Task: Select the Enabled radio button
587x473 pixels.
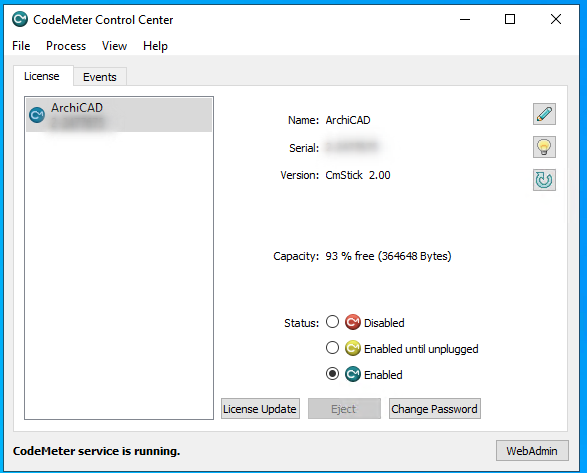Action: (x=332, y=374)
